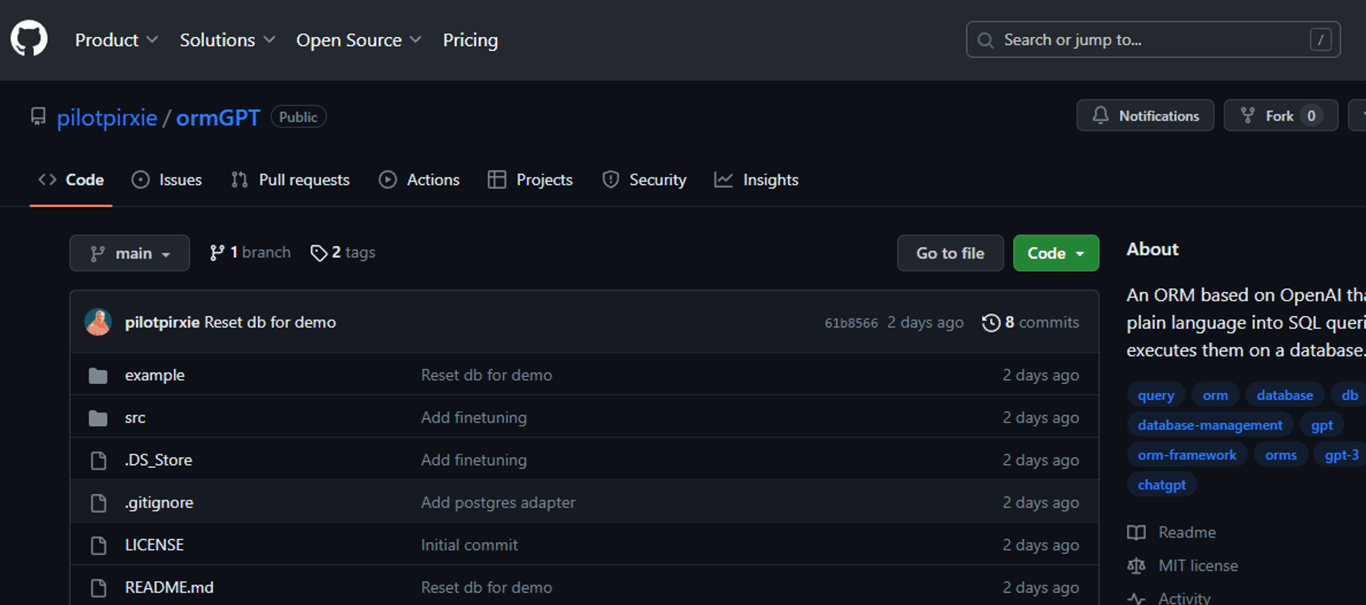
Task: View the 1 branch link
Action: tap(250, 252)
